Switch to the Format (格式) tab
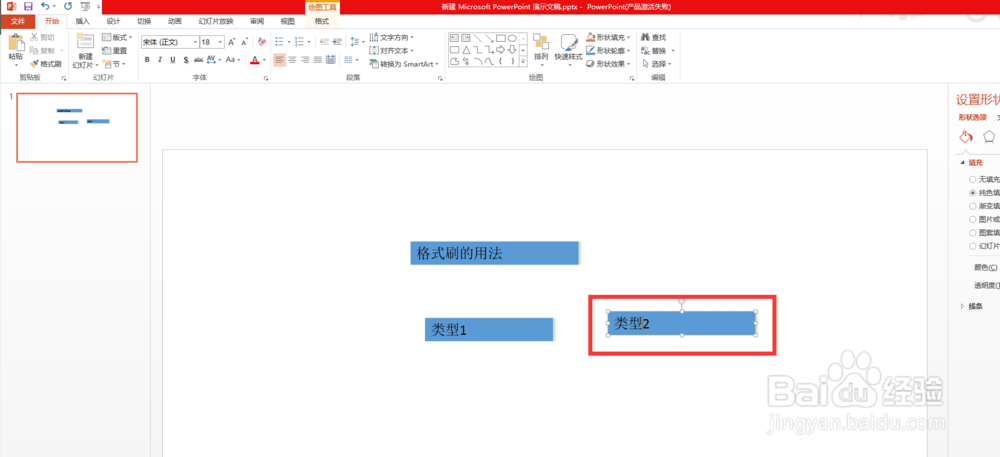Viewport: 1000px width, 457px height. pos(323,21)
